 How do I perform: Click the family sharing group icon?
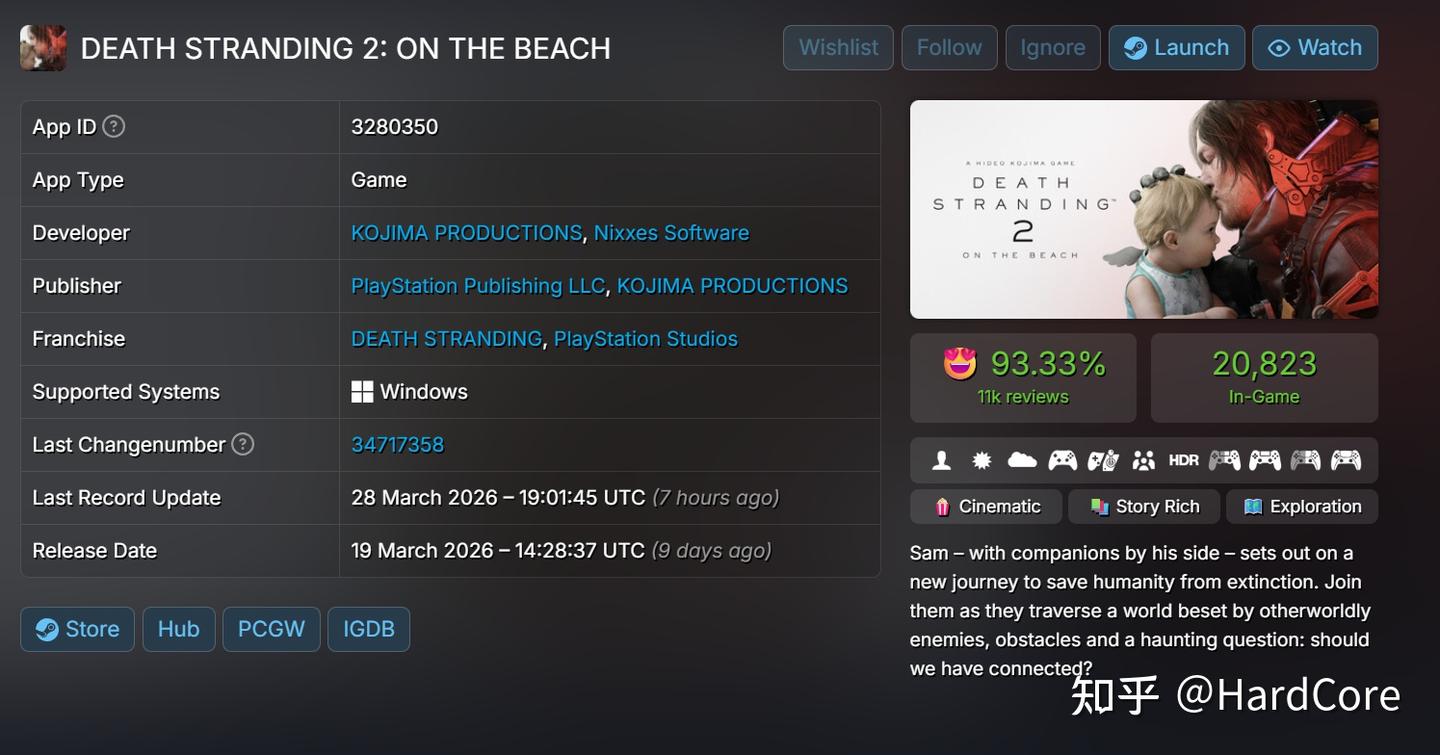(x=1143, y=460)
